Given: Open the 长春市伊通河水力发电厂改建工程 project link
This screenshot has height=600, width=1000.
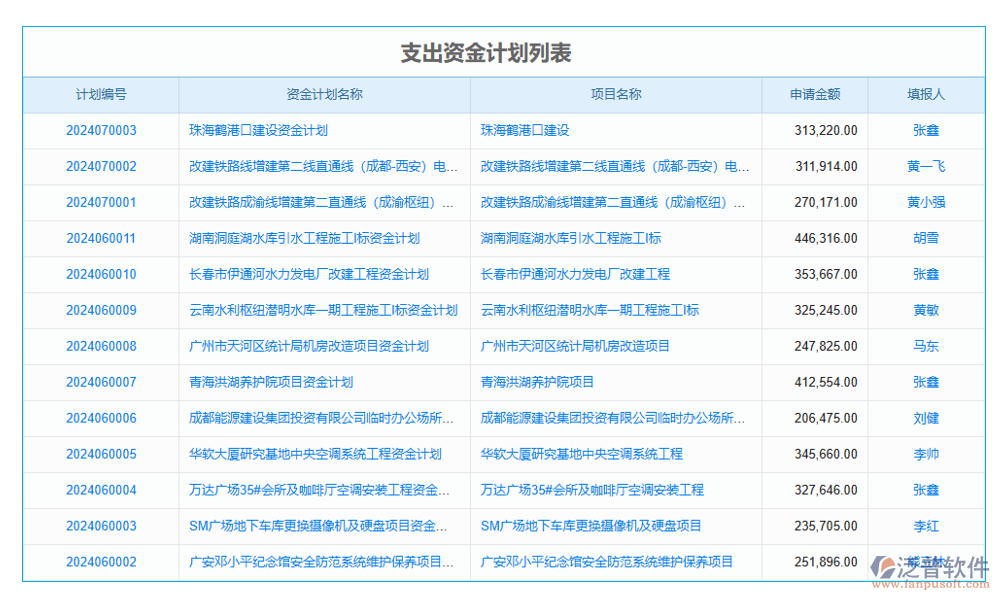Looking at the screenshot, I should (575, 274).
